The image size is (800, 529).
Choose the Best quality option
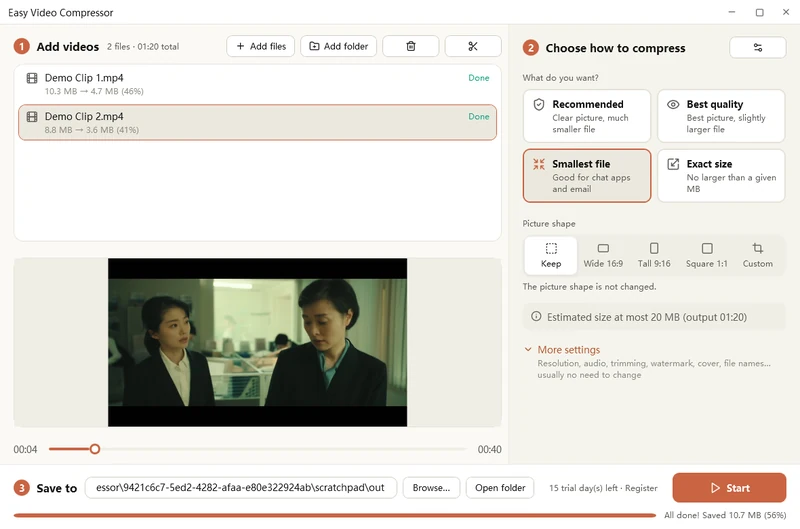(721, 116)
